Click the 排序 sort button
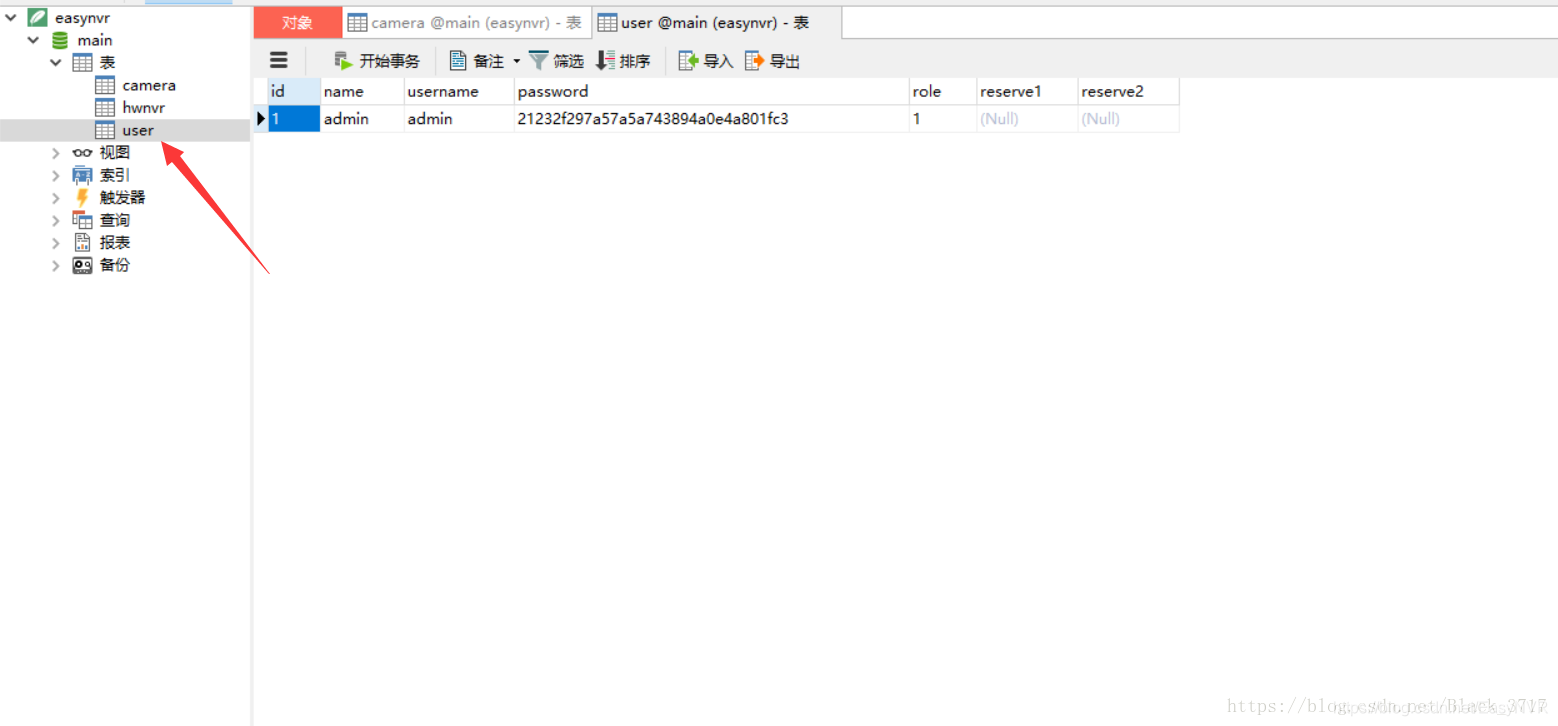The width and height of the screenshot is (1558, 726). point(623,61)
